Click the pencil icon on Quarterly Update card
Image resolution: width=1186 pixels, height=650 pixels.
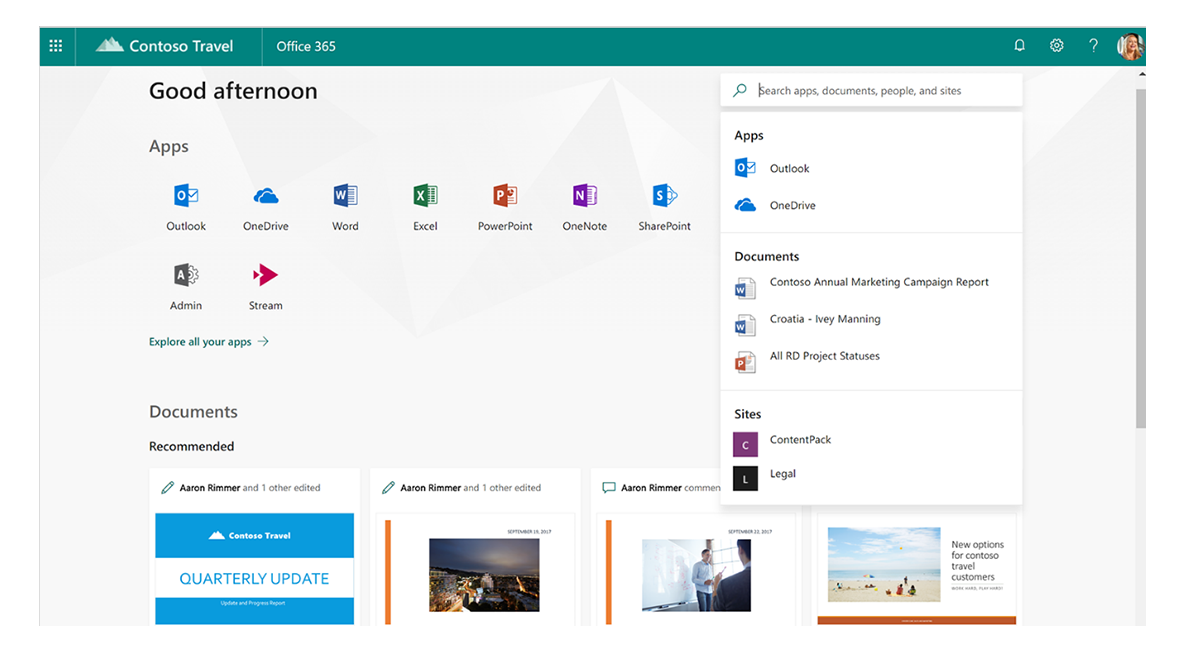click(x=167, y=488)
